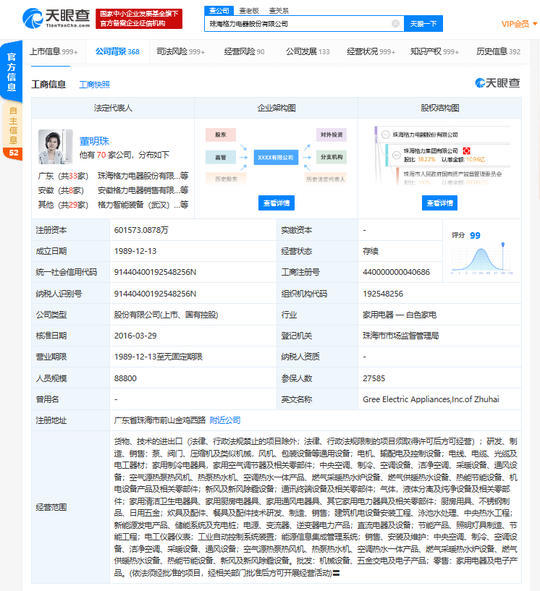Select insured headcount 27585
This screenshot has width=540, height=591.
click(x=374, y=378)
